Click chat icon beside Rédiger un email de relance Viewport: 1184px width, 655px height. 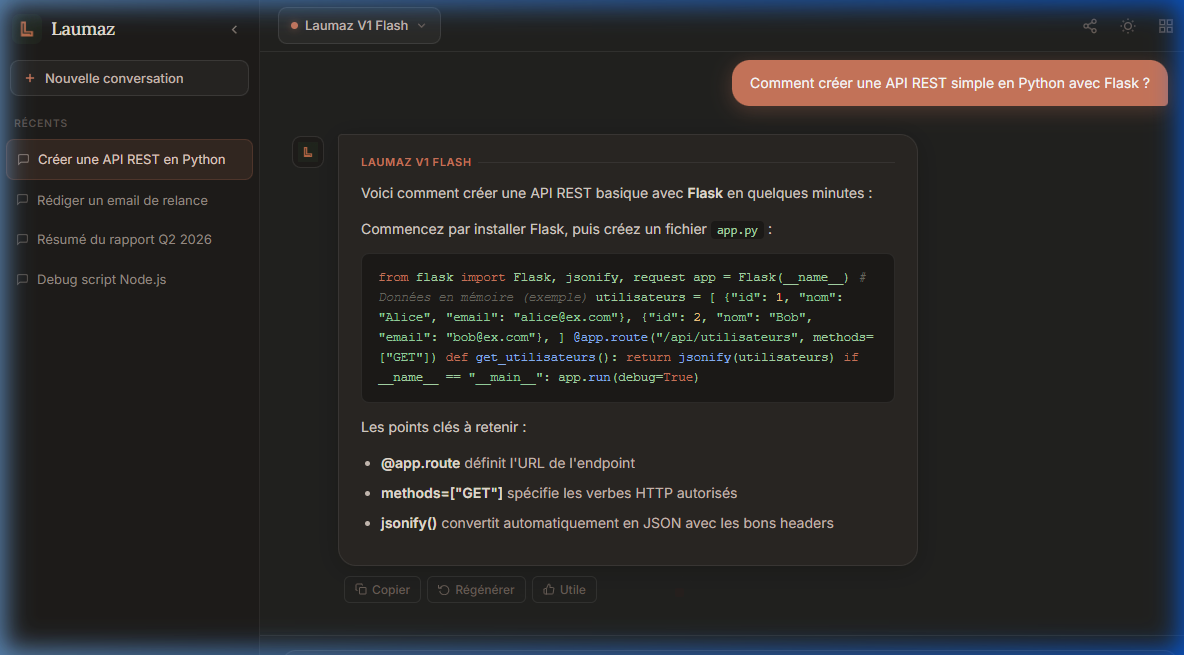(x=23, y=200)
